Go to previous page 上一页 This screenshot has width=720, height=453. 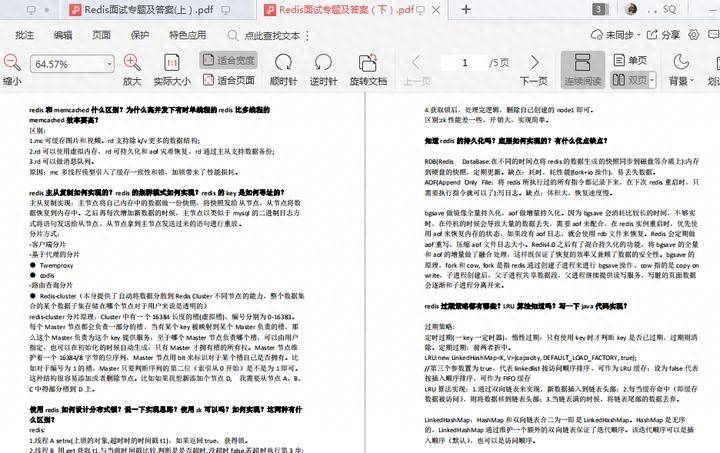(416, 70)
